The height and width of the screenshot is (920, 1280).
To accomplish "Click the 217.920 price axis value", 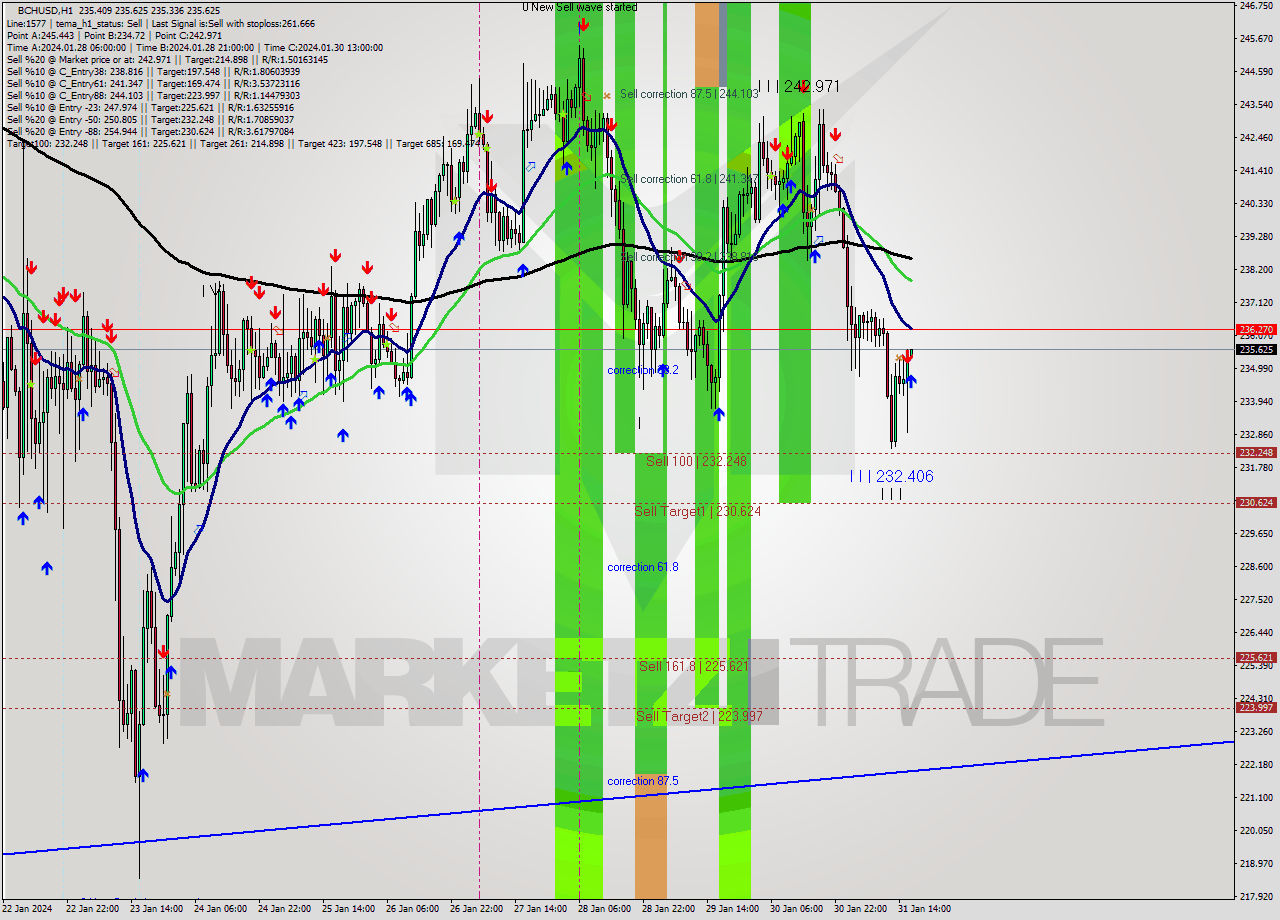I will tap(1256, 896).
